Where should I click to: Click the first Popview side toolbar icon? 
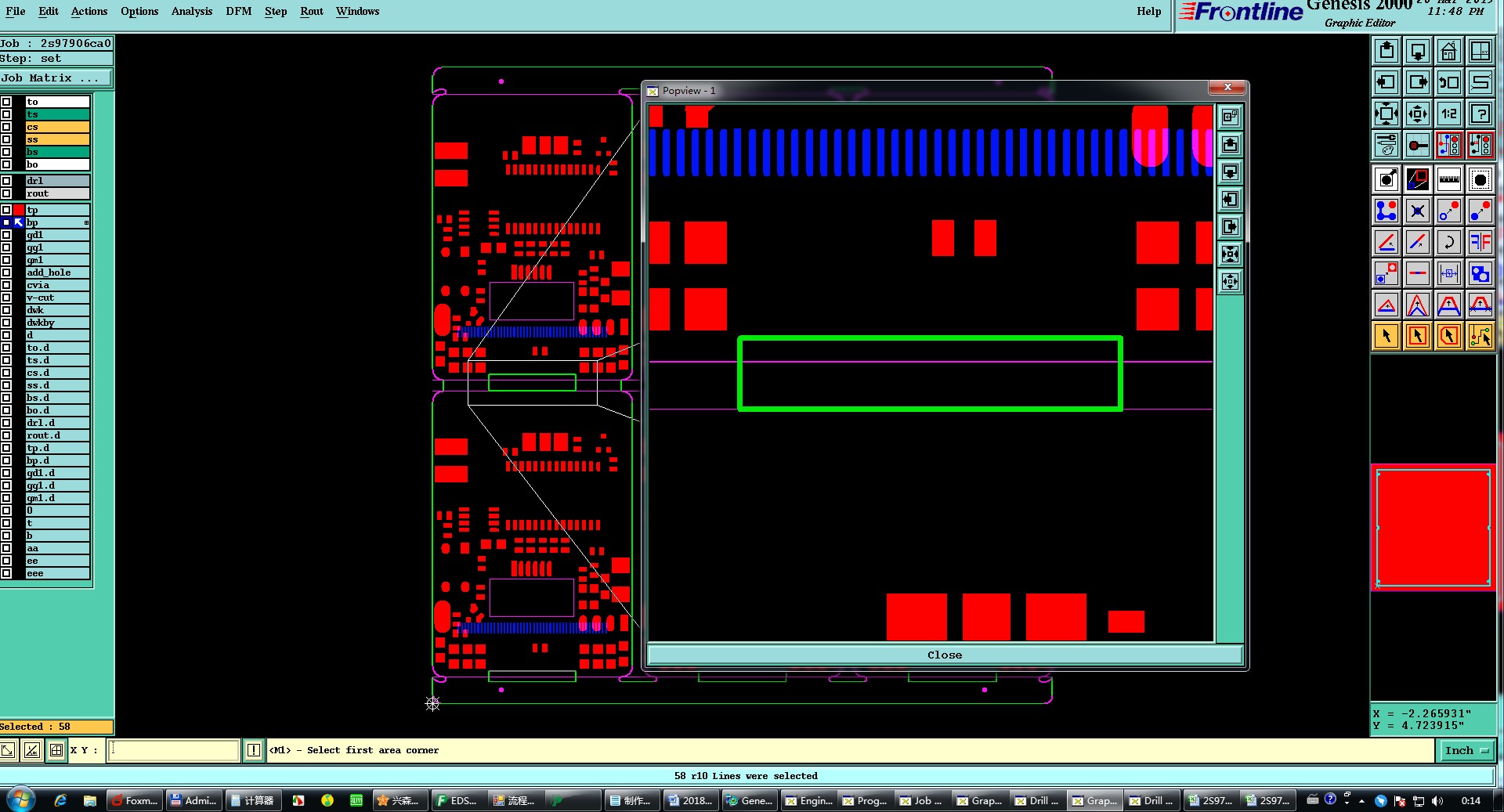(x=1231, y=117)
